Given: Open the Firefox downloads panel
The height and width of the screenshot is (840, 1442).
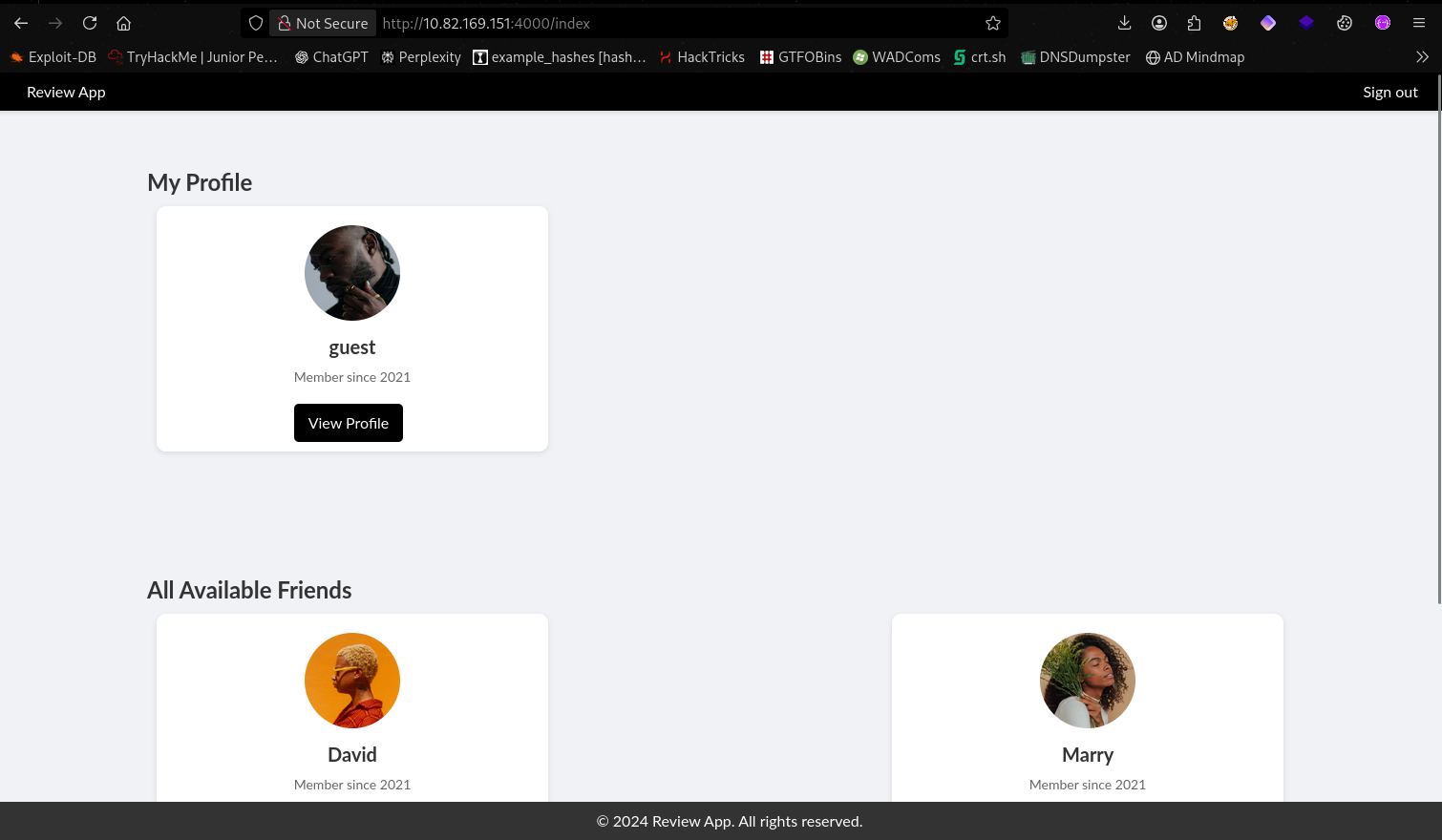Looking at the screenshot, I should pyautogui.click(x=1124, y=23).
